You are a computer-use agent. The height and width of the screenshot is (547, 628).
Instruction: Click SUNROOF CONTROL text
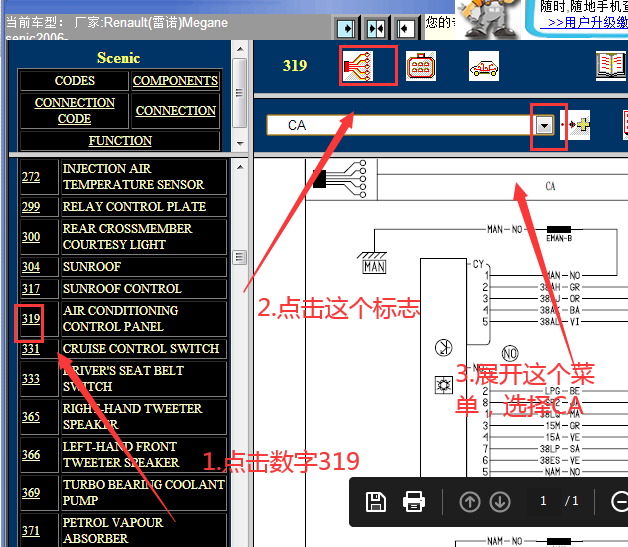pyautogui.click(x=122, y=289)
